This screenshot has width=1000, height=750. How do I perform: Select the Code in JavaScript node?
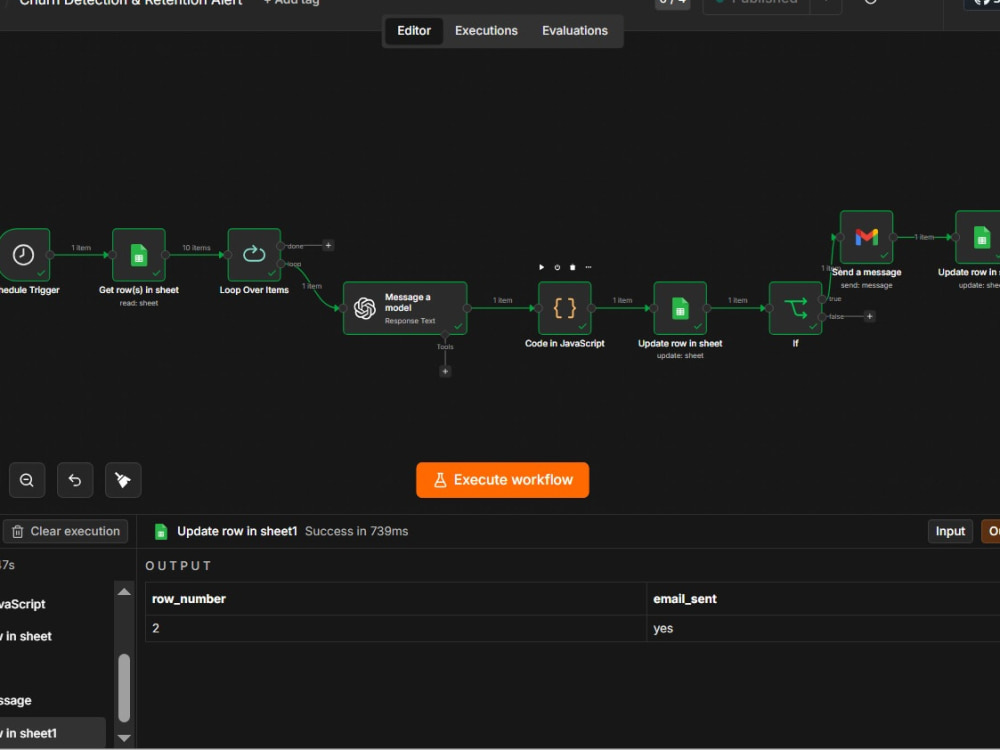[x=564, y=308]
